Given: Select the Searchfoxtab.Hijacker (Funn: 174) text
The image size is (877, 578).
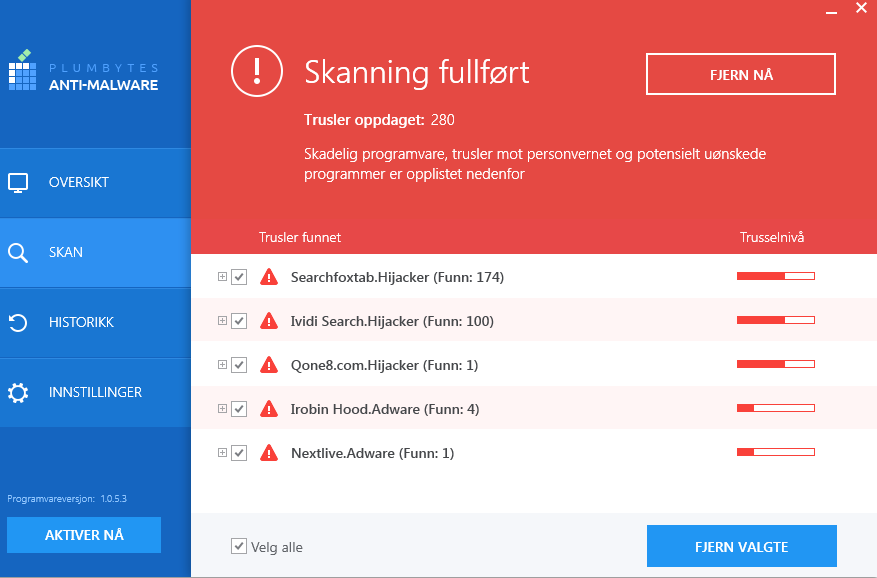Looking at the screenshot, I should (397, 278).
